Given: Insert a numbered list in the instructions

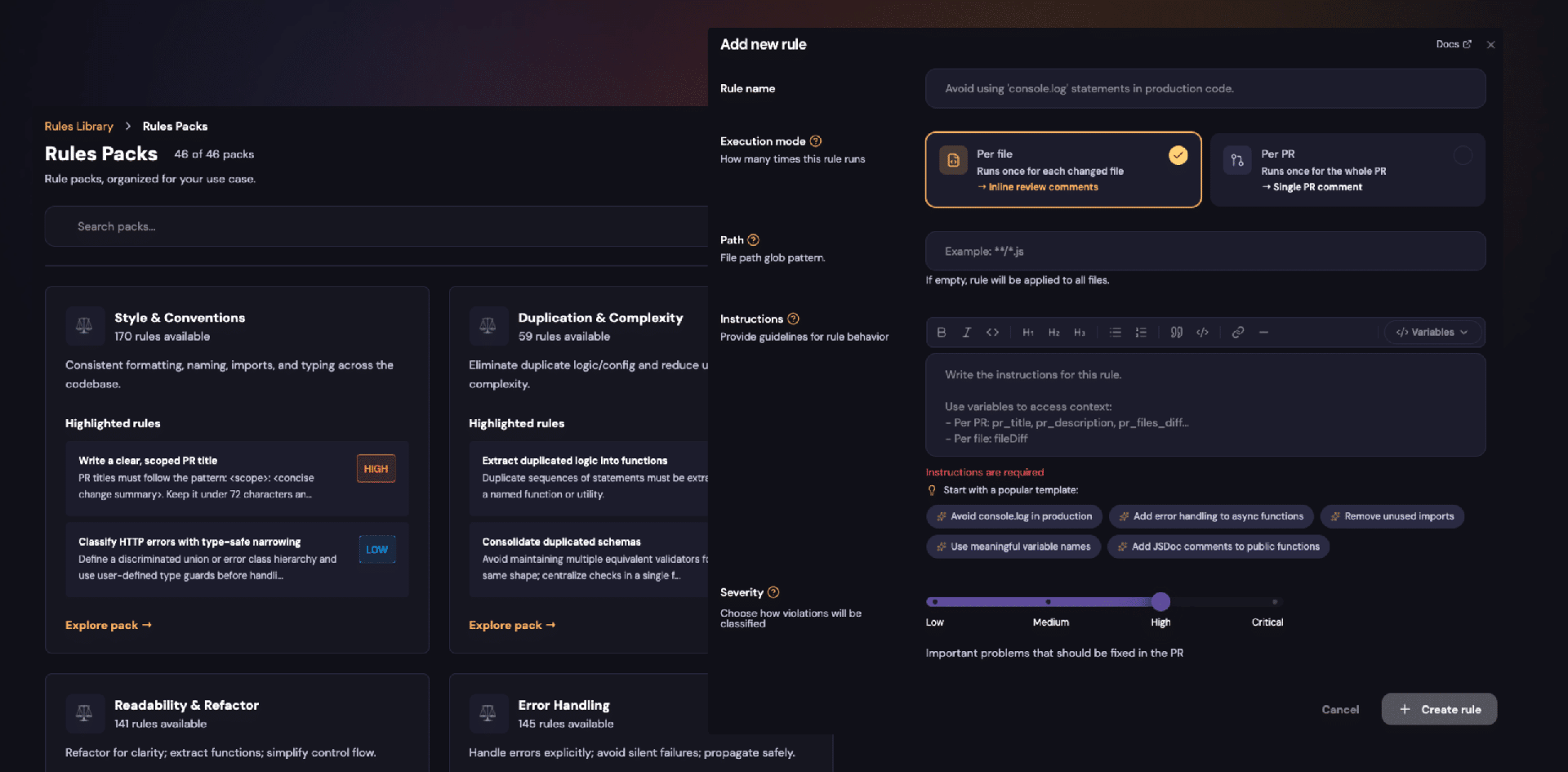Looking at the screenshot, I should pyautogui.click(x=1141, y=332).
